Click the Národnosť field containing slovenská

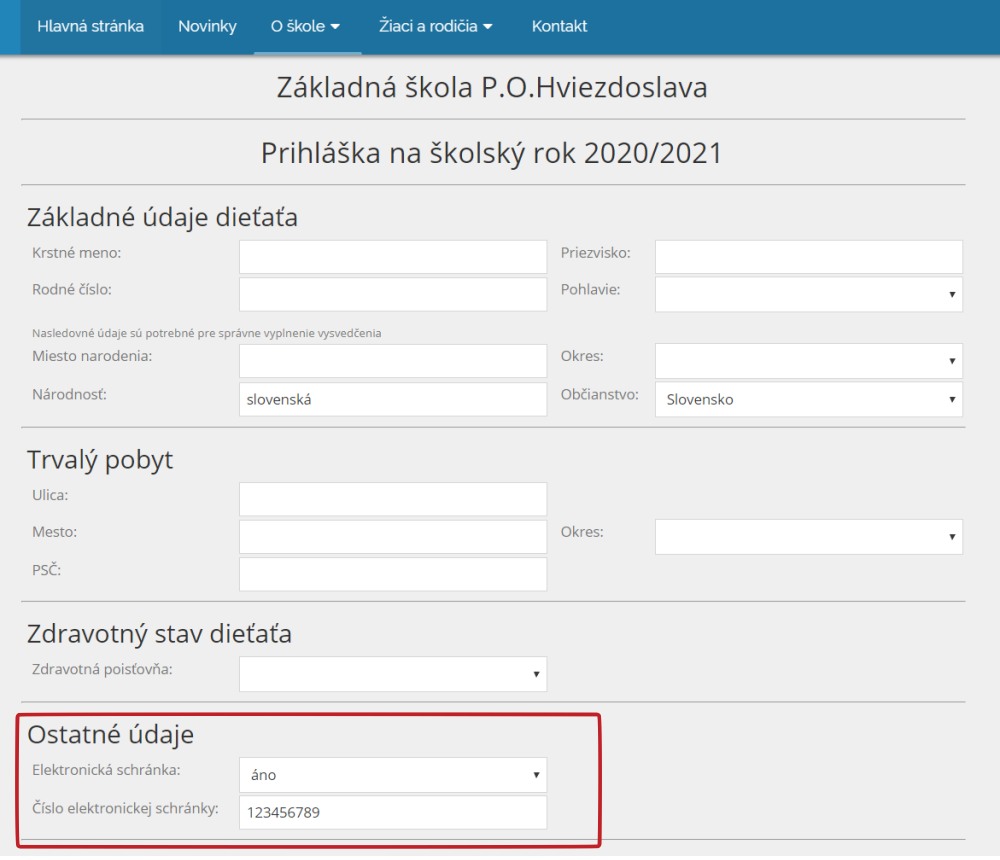(393, 399)
